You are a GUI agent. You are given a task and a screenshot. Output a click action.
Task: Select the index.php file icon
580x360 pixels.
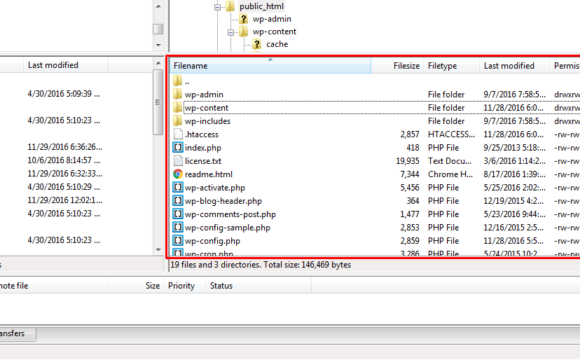click(x=178, y=147)
